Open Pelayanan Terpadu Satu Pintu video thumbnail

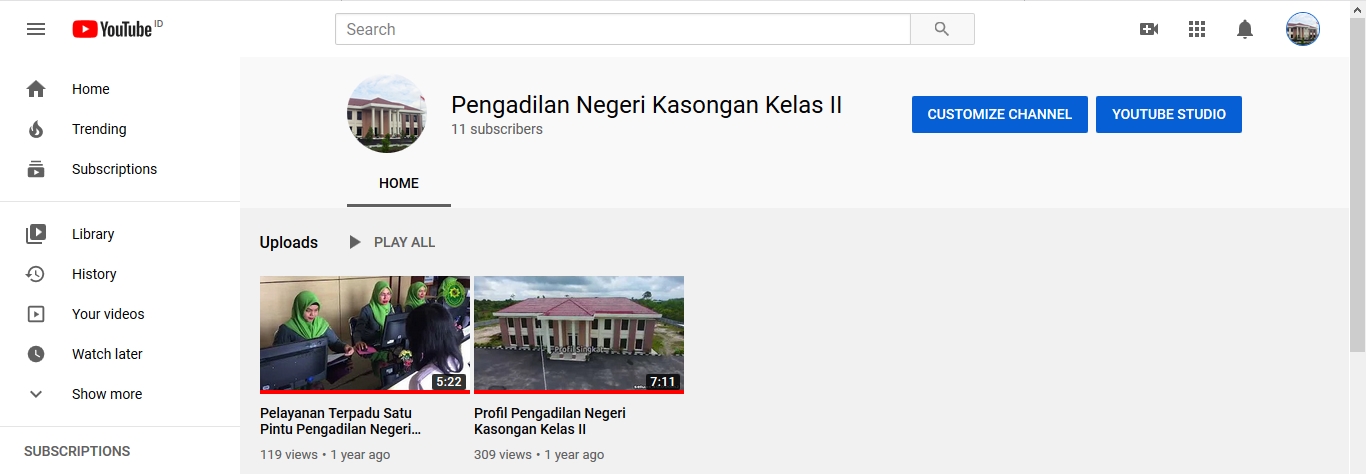[365, 335]
